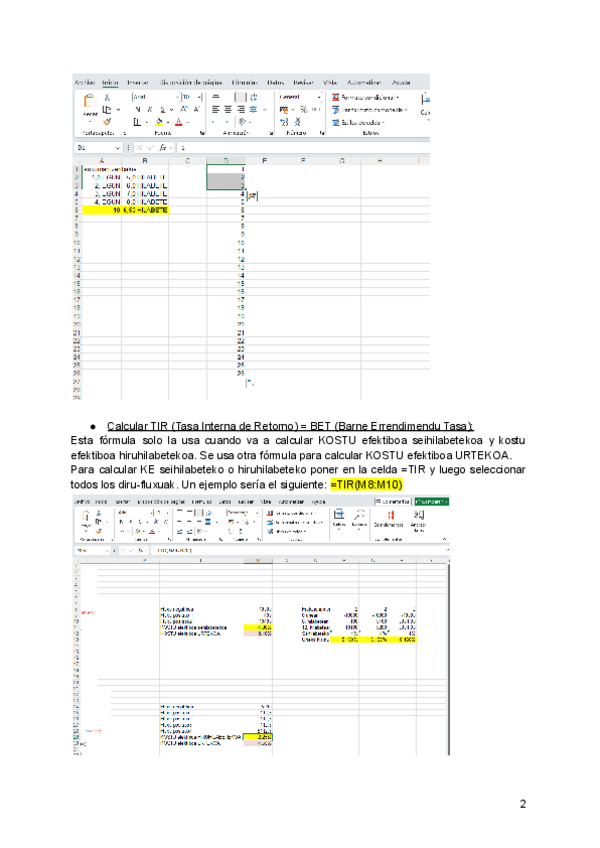Click the confirm checkmark beside upper formula bar
This screenshot has width=600, height=848.
click(x=150, y=148)
